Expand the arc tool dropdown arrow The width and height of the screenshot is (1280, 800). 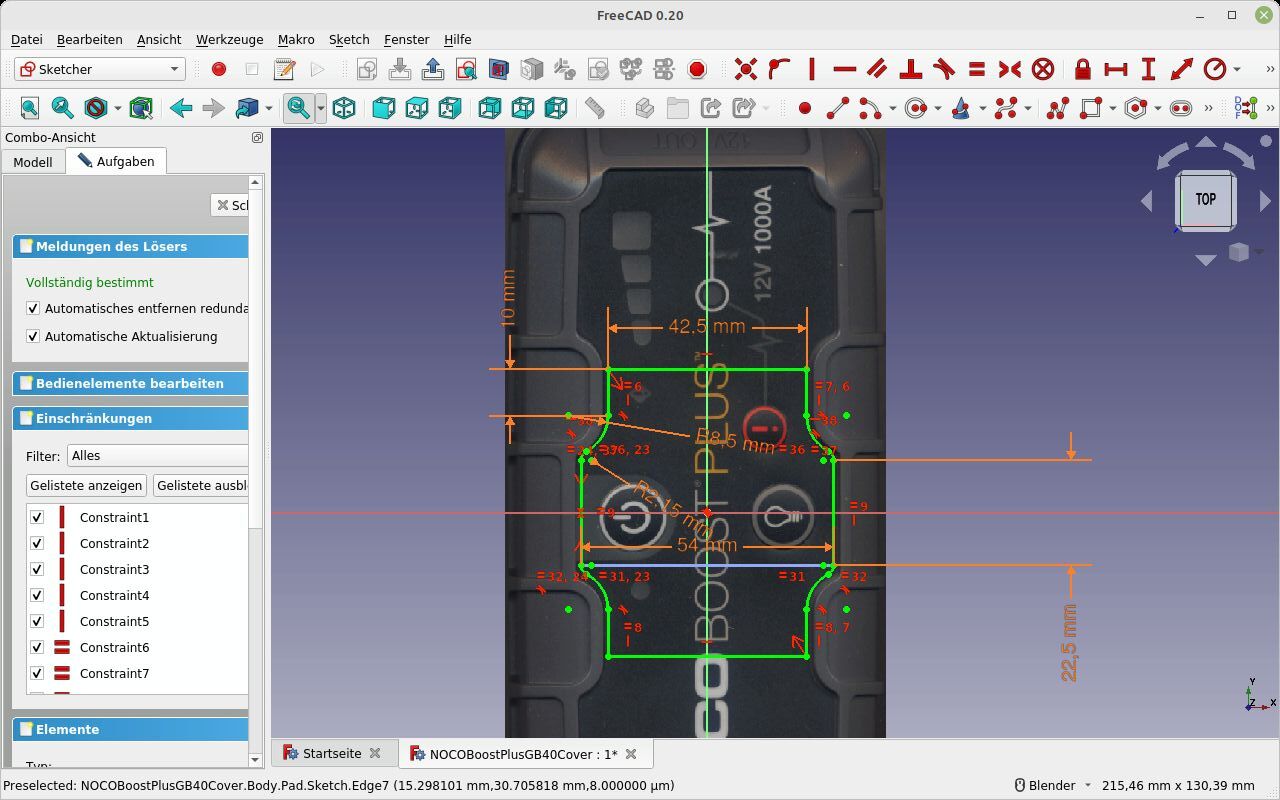click(x=892, y=108)
